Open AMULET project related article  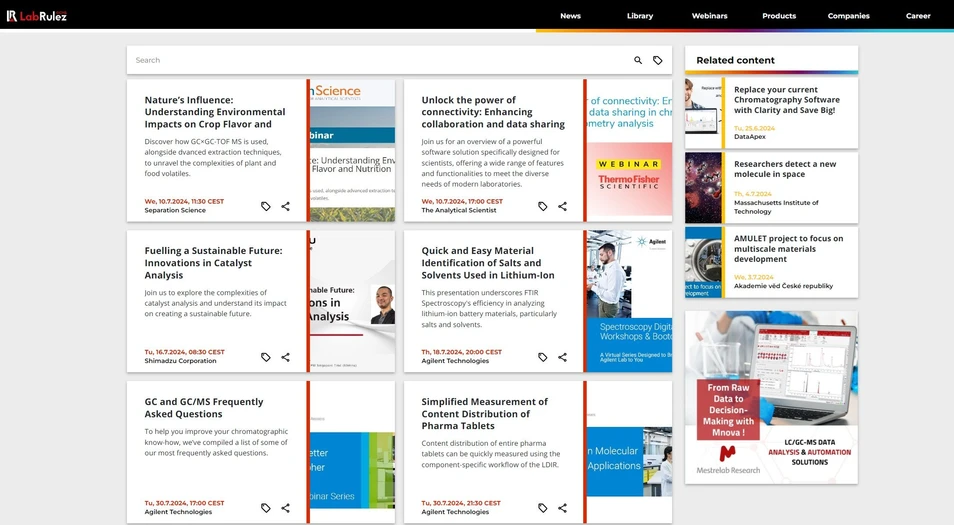[789, 249]
